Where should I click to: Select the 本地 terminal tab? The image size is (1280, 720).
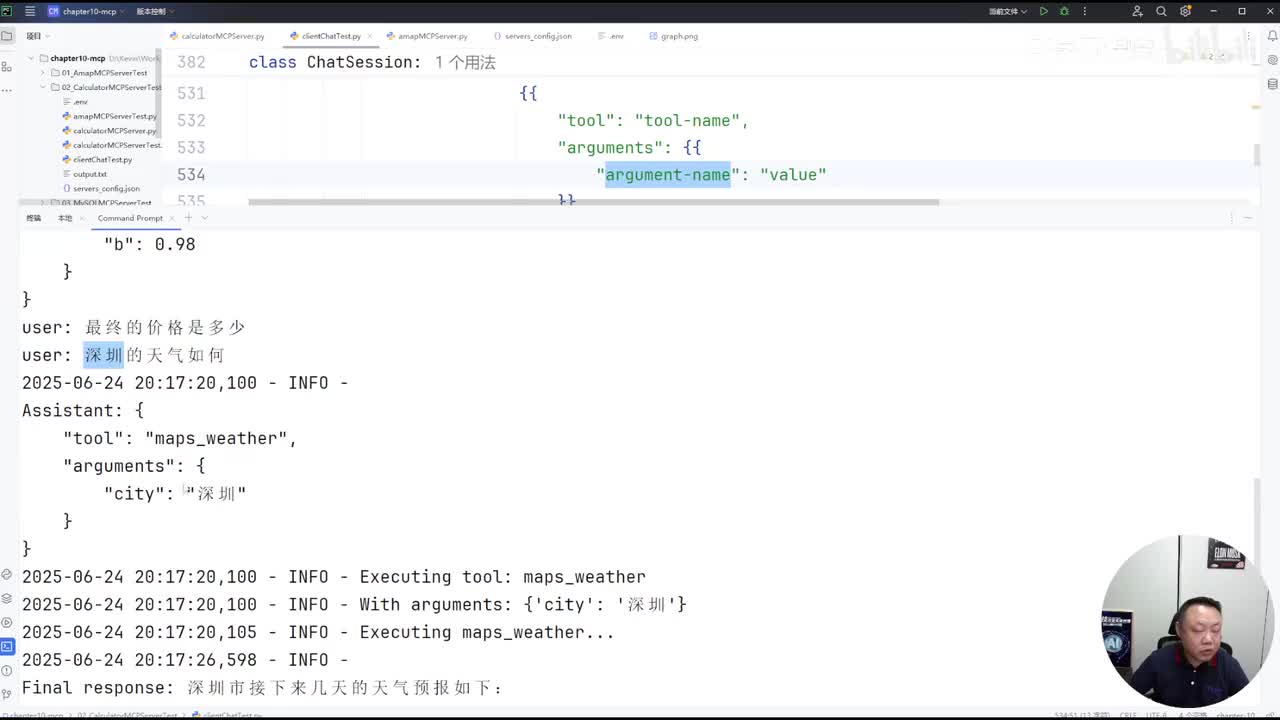[65, 218]
